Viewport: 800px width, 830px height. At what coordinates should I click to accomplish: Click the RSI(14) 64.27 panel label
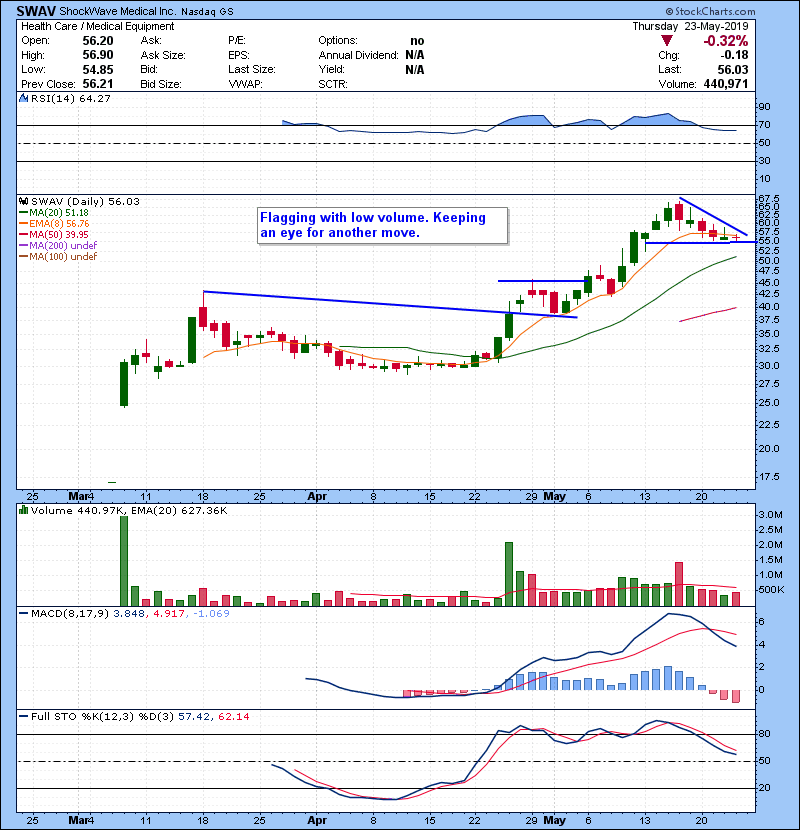tap(71, 98)
